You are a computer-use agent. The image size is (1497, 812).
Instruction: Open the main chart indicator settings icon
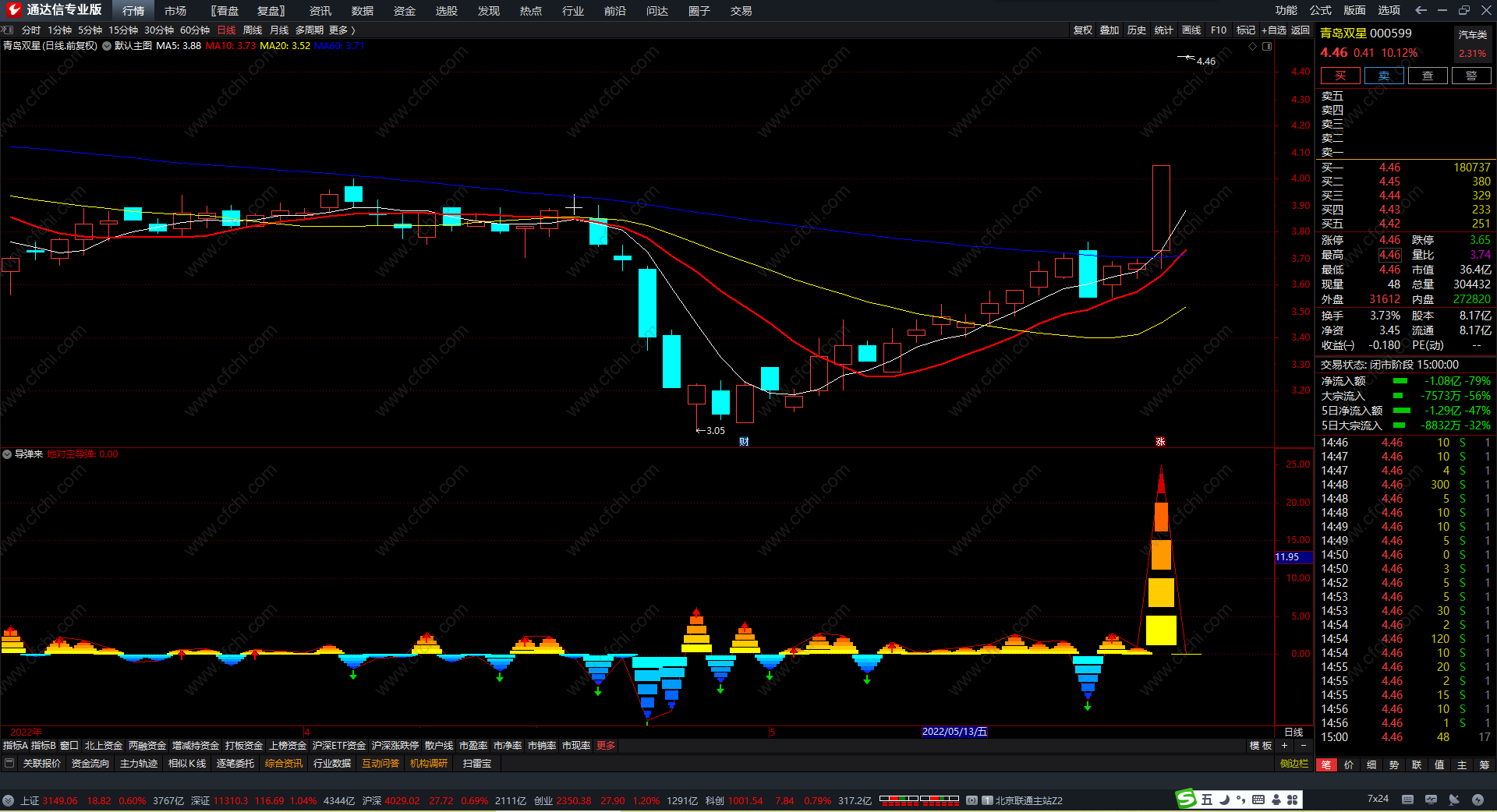pos(107,46)
